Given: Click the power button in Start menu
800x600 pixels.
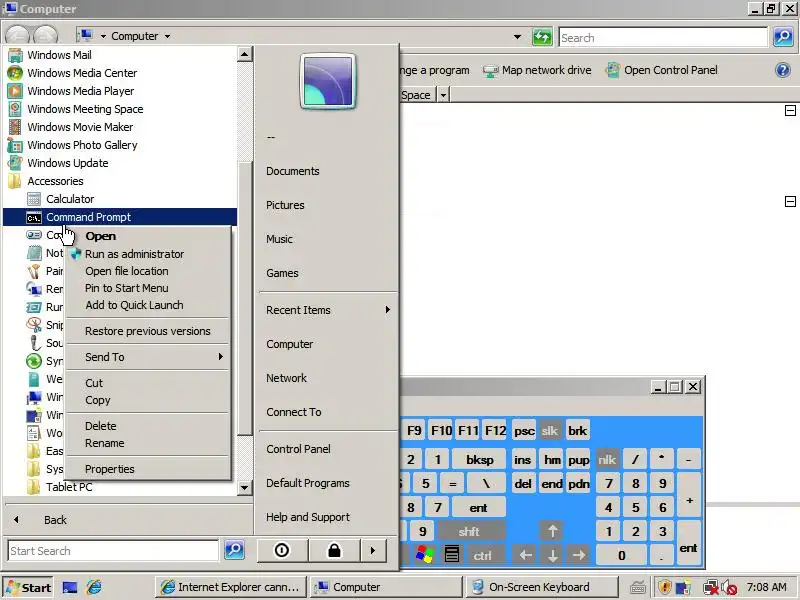Looking at the screenshot, I should click(x=282, y=551).
